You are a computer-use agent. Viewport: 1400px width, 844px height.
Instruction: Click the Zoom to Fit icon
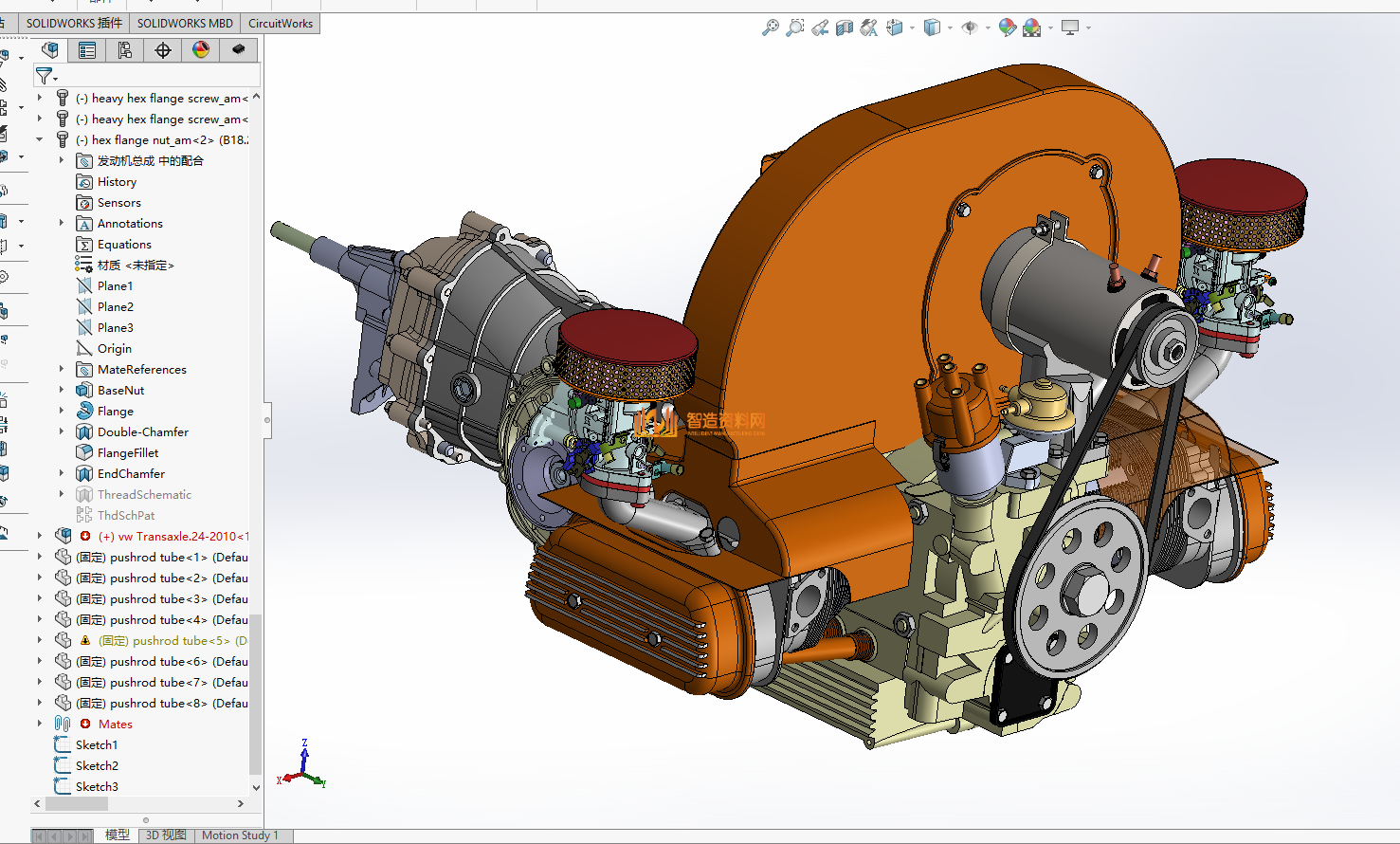[x=771, y=28]
